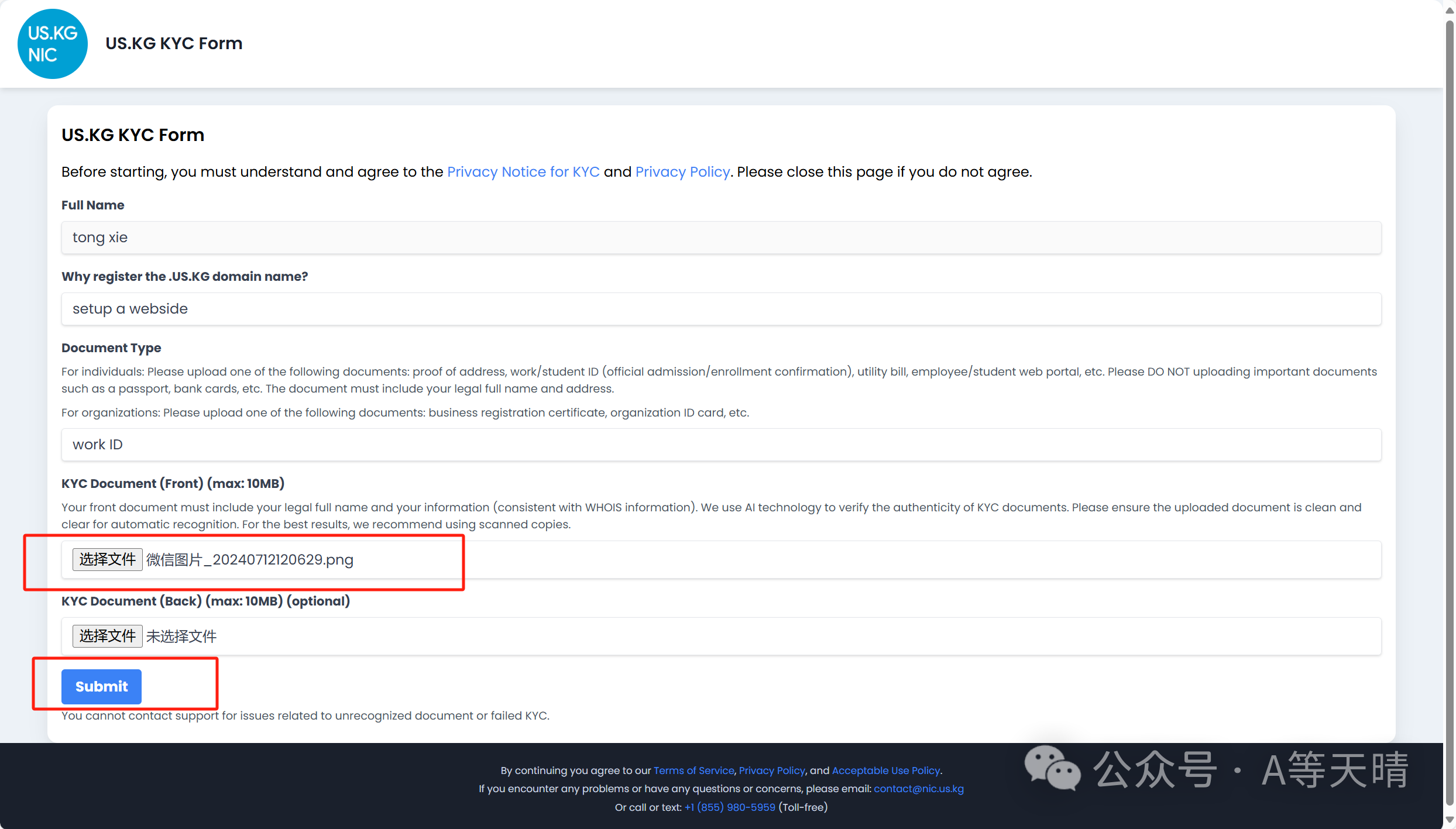Focus the Full Name field containing tong xie

tap(721, 238)
